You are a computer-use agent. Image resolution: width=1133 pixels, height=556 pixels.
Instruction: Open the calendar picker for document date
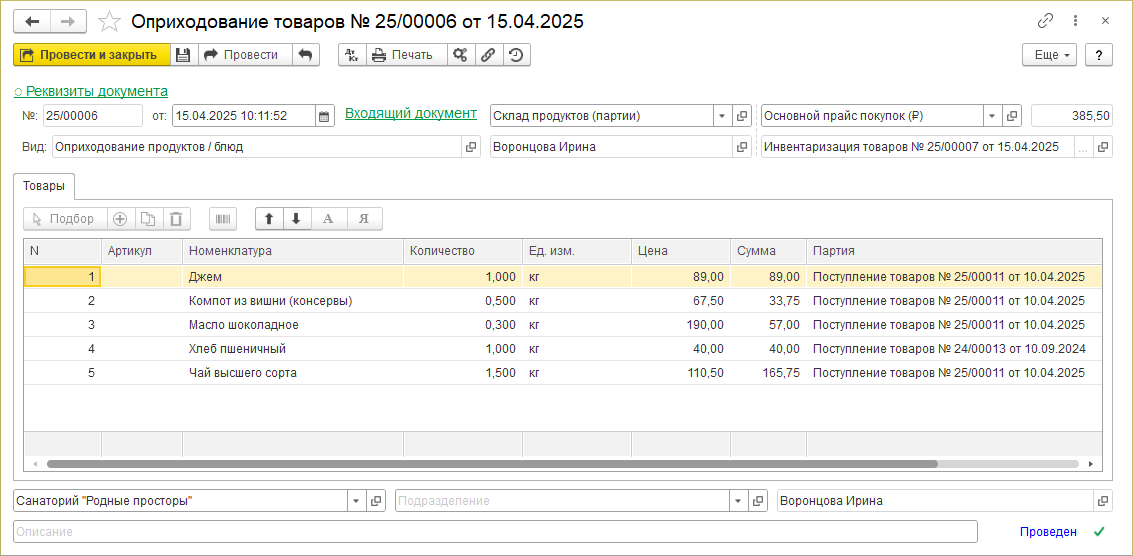click(324, 116)
